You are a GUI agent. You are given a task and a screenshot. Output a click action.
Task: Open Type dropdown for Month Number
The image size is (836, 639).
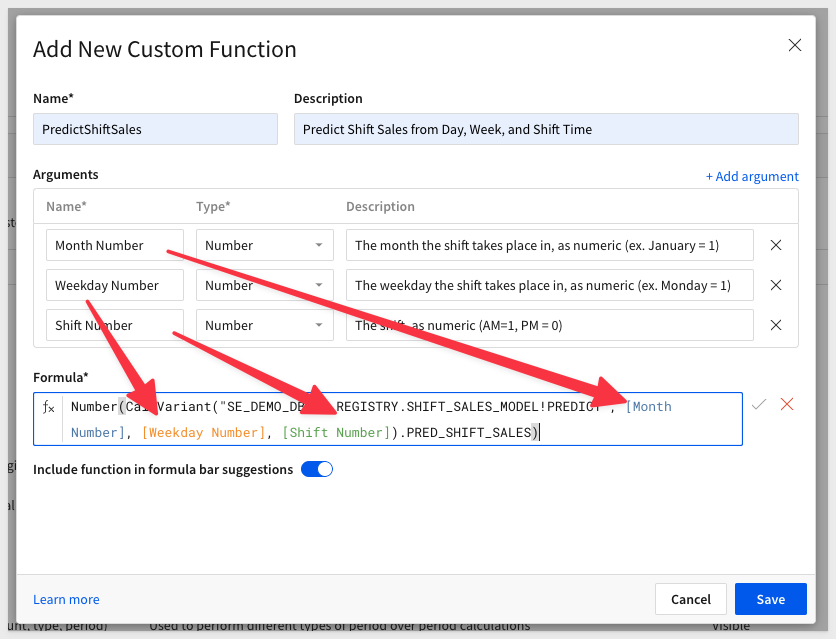265,245
